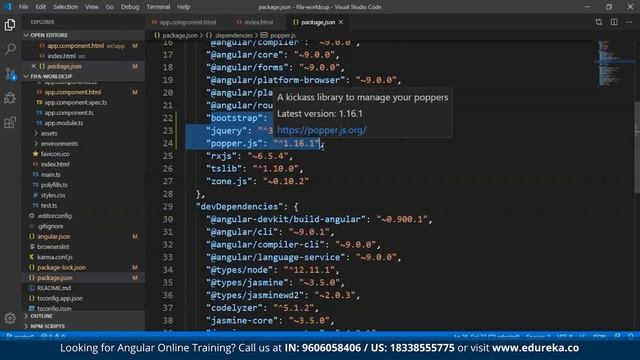The image size is (640, 360).
Task: Expand the NPM Scripts section
Action: pos(83,326)
